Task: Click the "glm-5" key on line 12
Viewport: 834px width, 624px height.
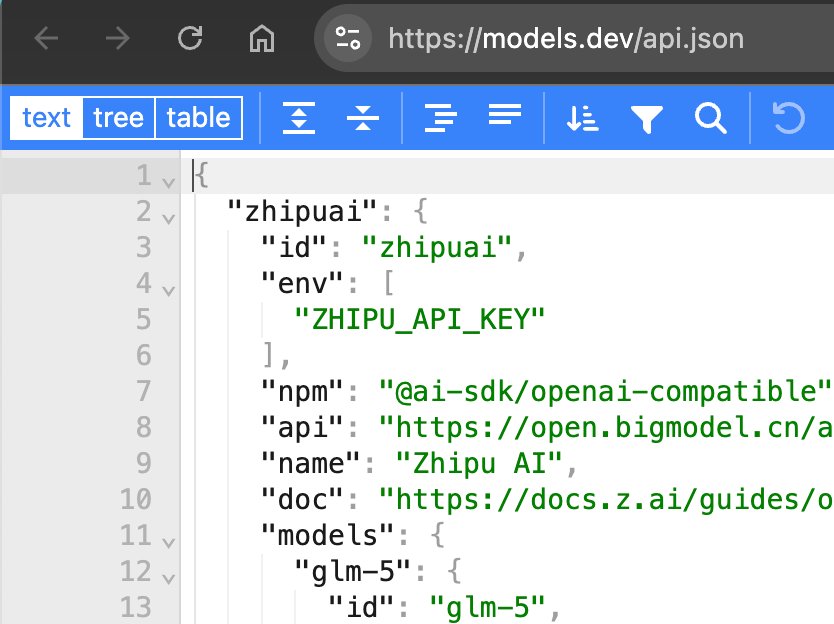Action: coord(353,571)
